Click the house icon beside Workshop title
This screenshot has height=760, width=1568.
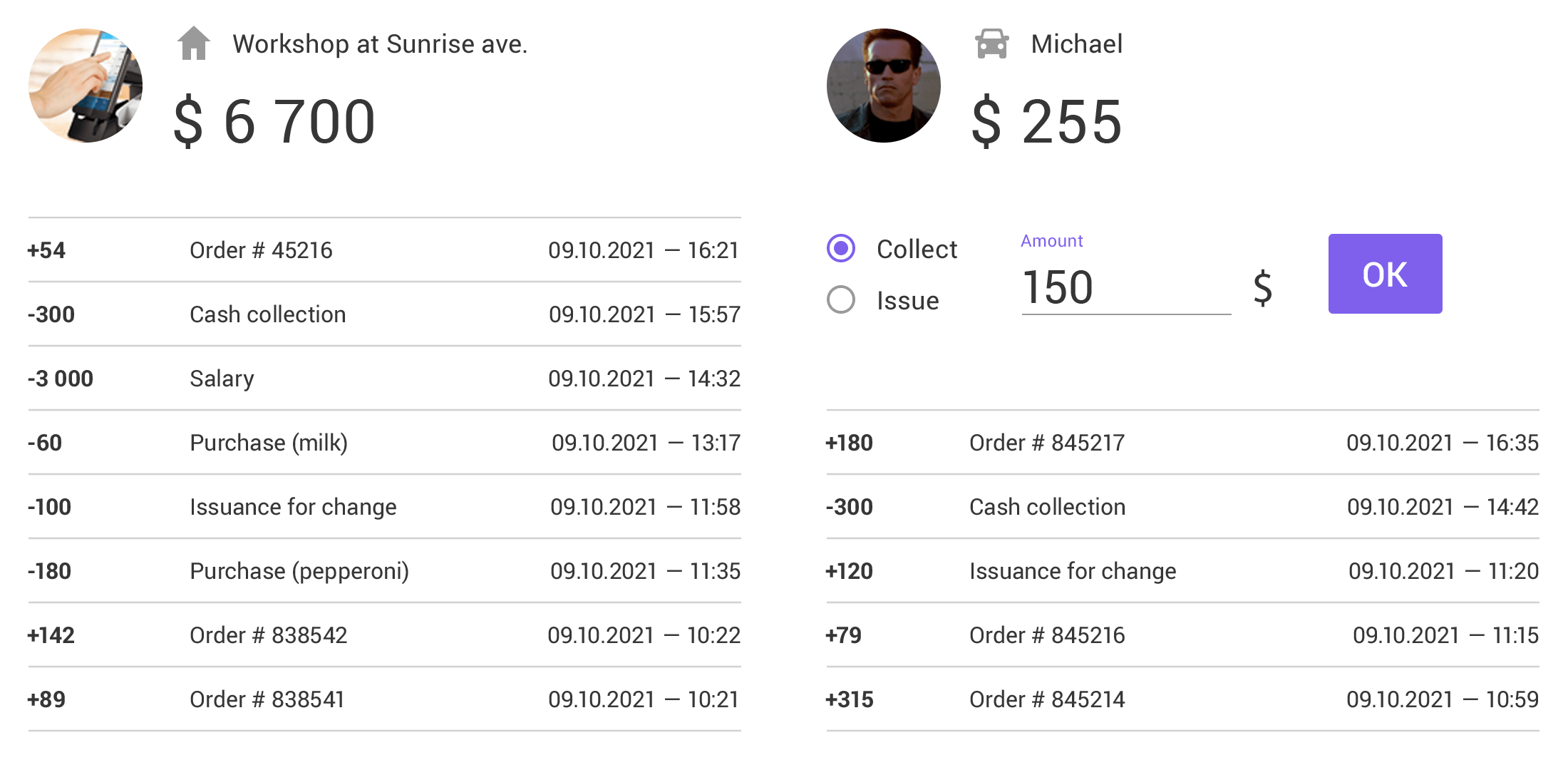[x=193, y=43]
